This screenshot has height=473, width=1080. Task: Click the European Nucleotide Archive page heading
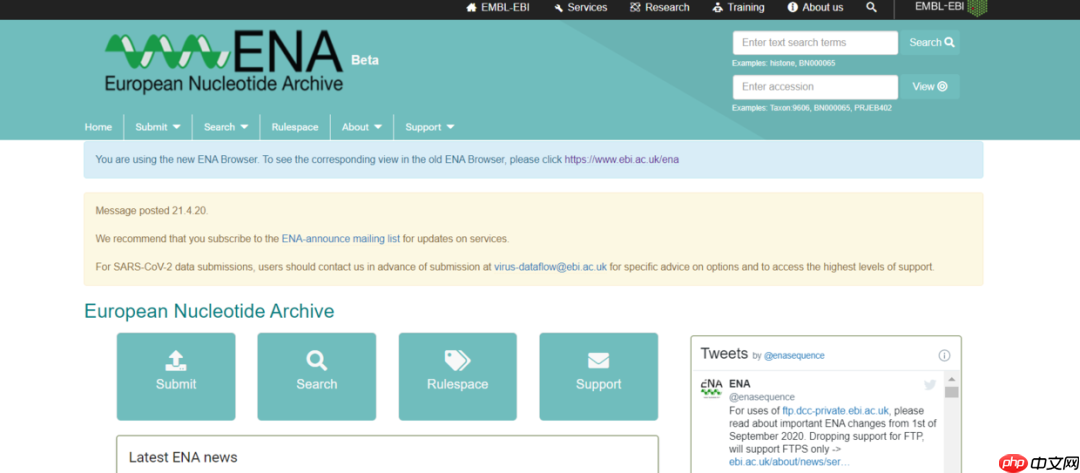coord(209,311)
